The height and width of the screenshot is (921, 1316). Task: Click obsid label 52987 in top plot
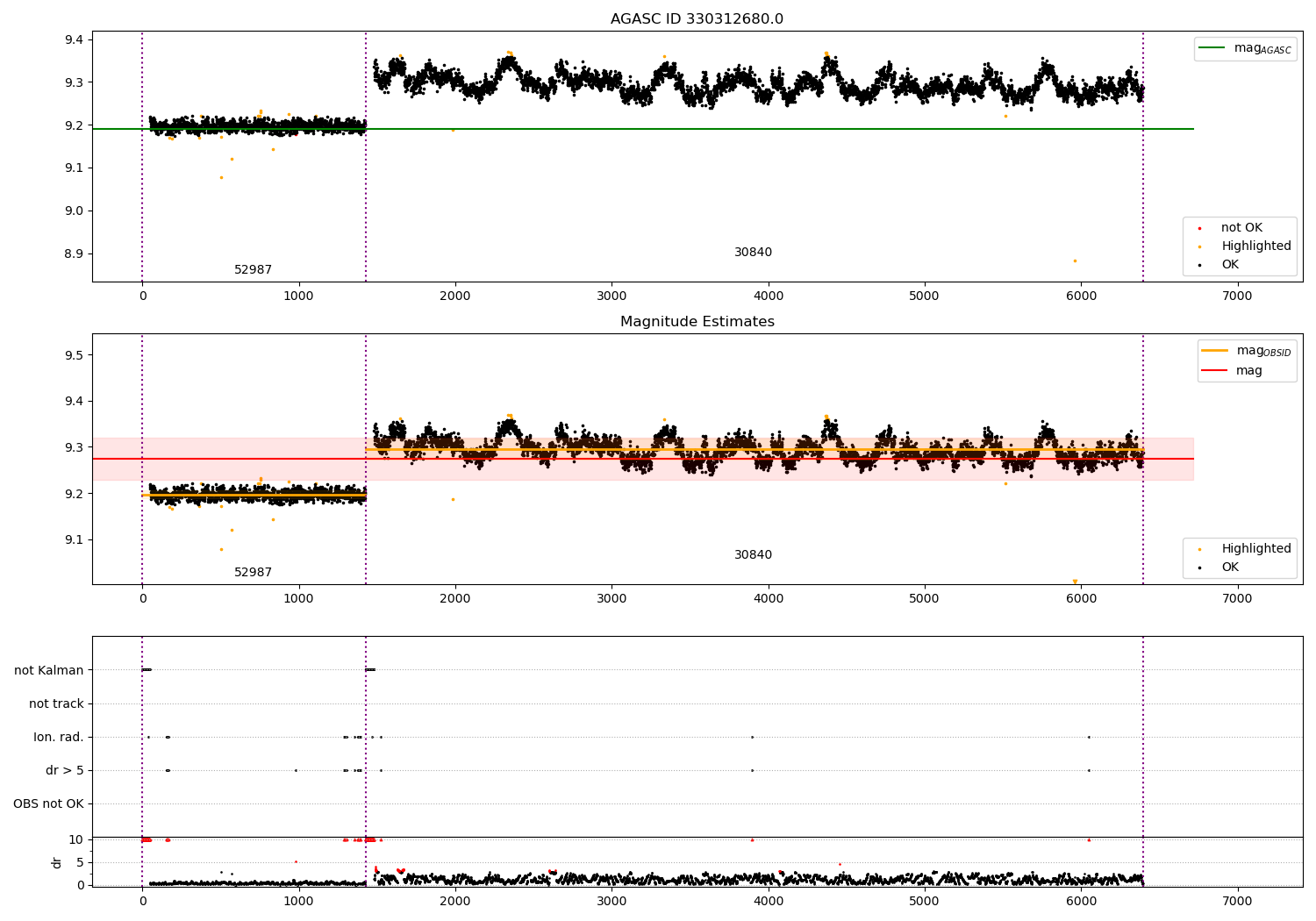(253, 270)
